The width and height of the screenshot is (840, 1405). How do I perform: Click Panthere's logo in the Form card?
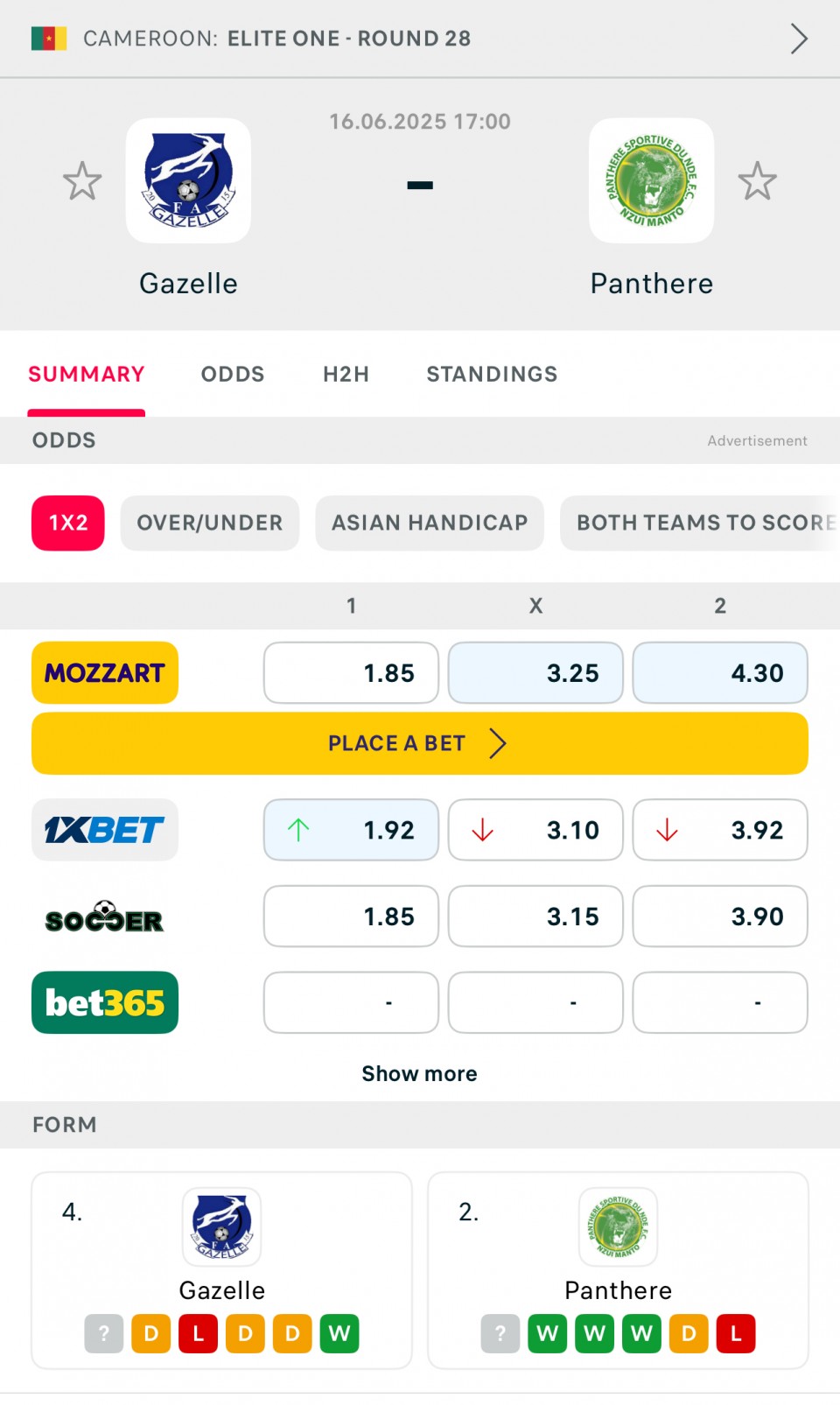(x=618, y=1226)
